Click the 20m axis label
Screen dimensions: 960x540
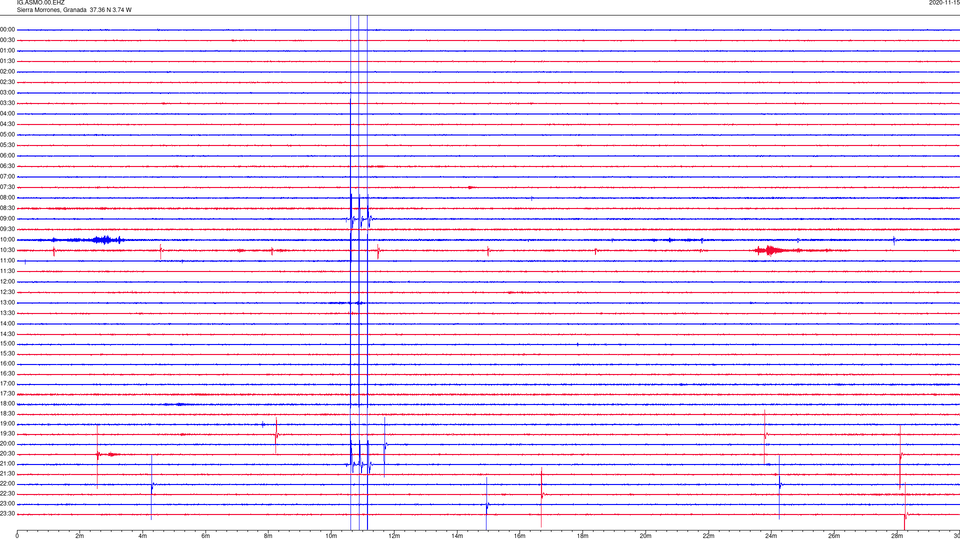click(645, 536)
